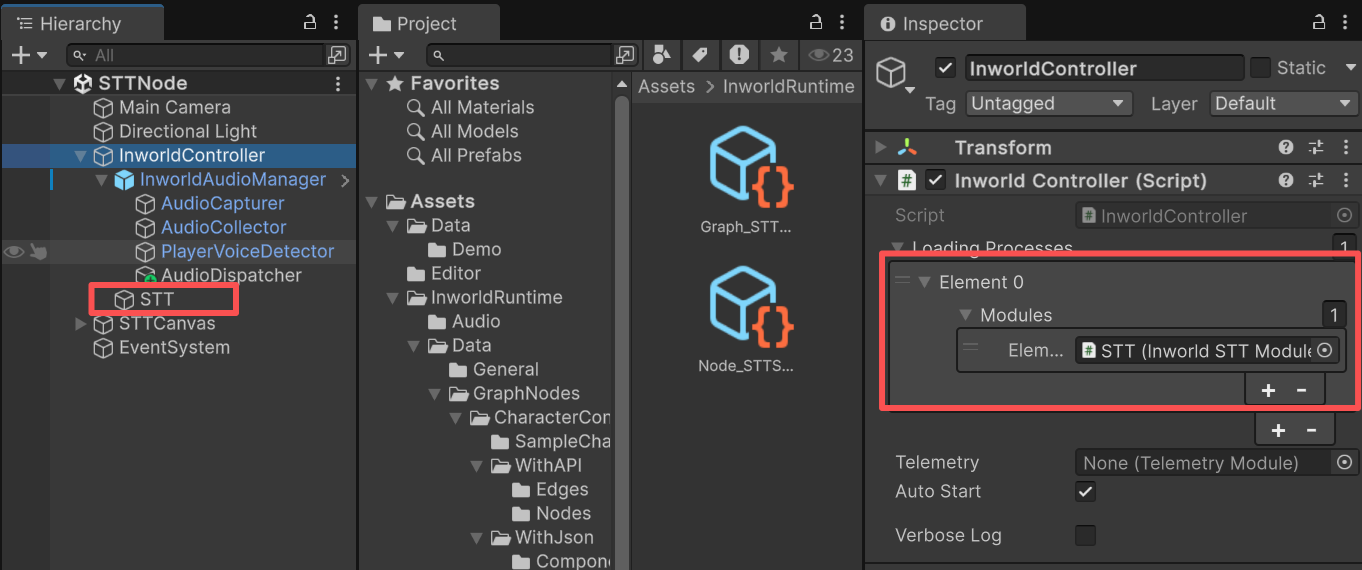Image resolution: width=1362 pixels, height=570 pixels.
Task: Add a module with inner plus button
Action: (1268, 390)
